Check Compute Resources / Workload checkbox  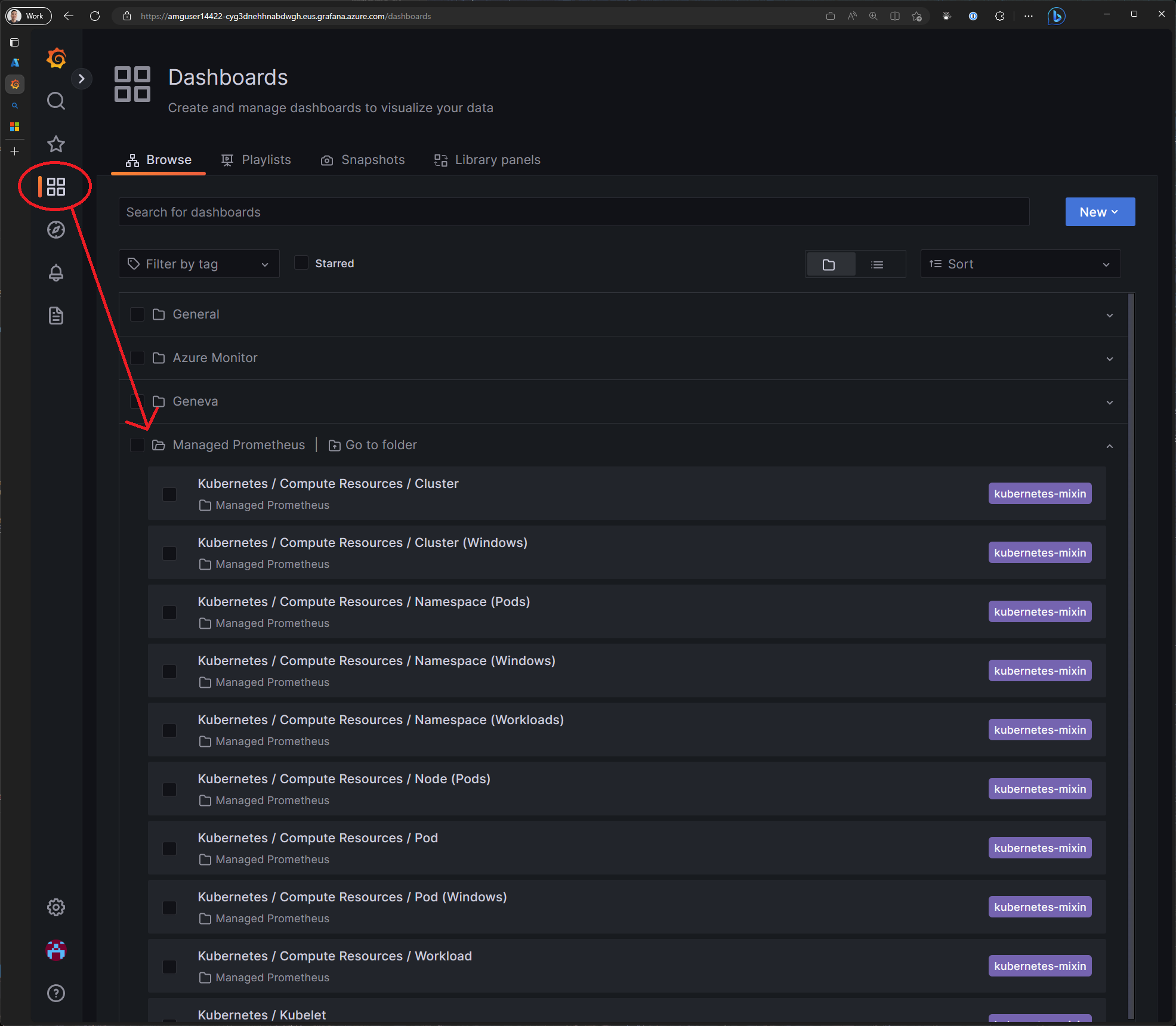click(x=169, y=967)
